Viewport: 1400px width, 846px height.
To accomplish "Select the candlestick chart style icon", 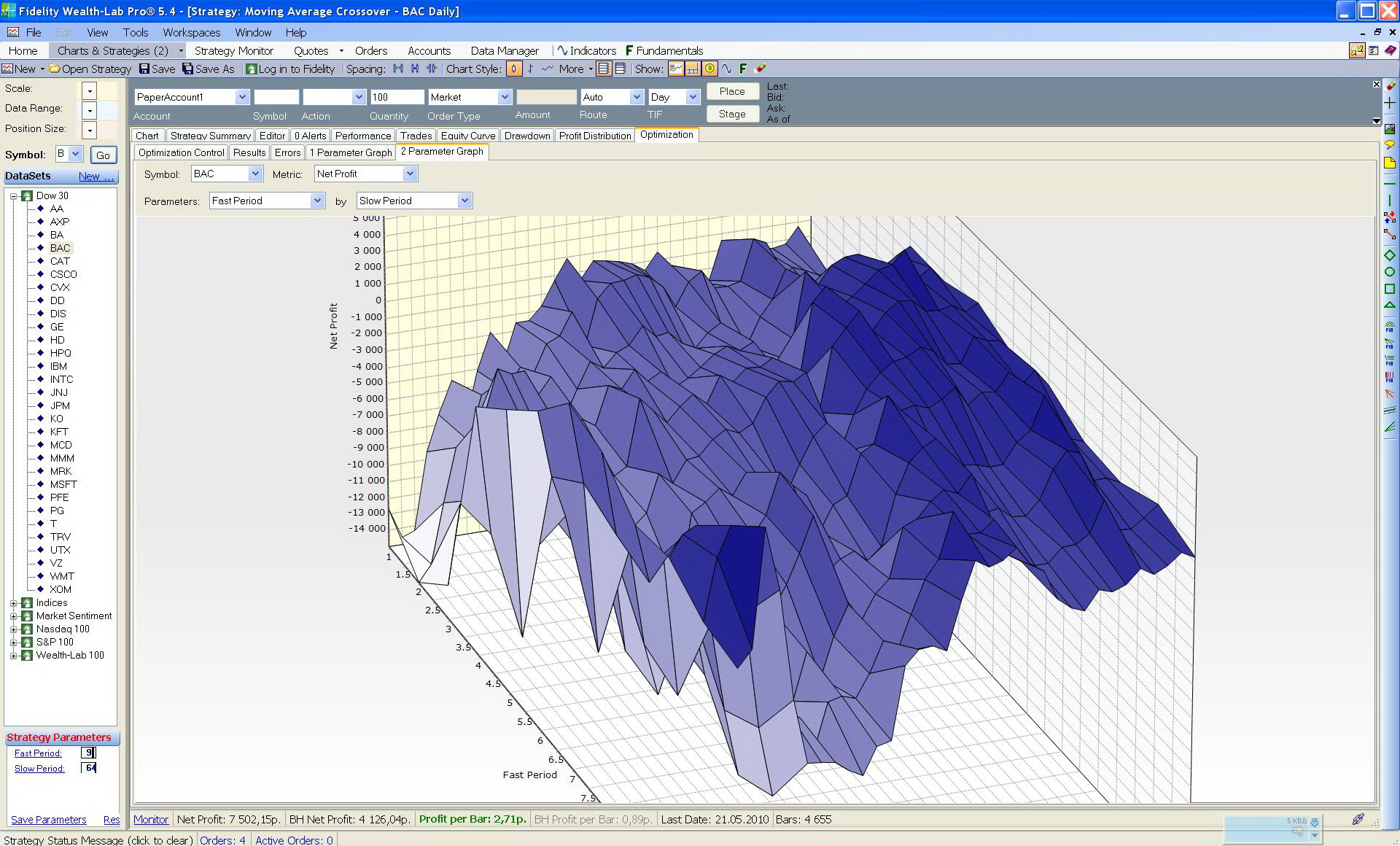I will click(514, 69).
